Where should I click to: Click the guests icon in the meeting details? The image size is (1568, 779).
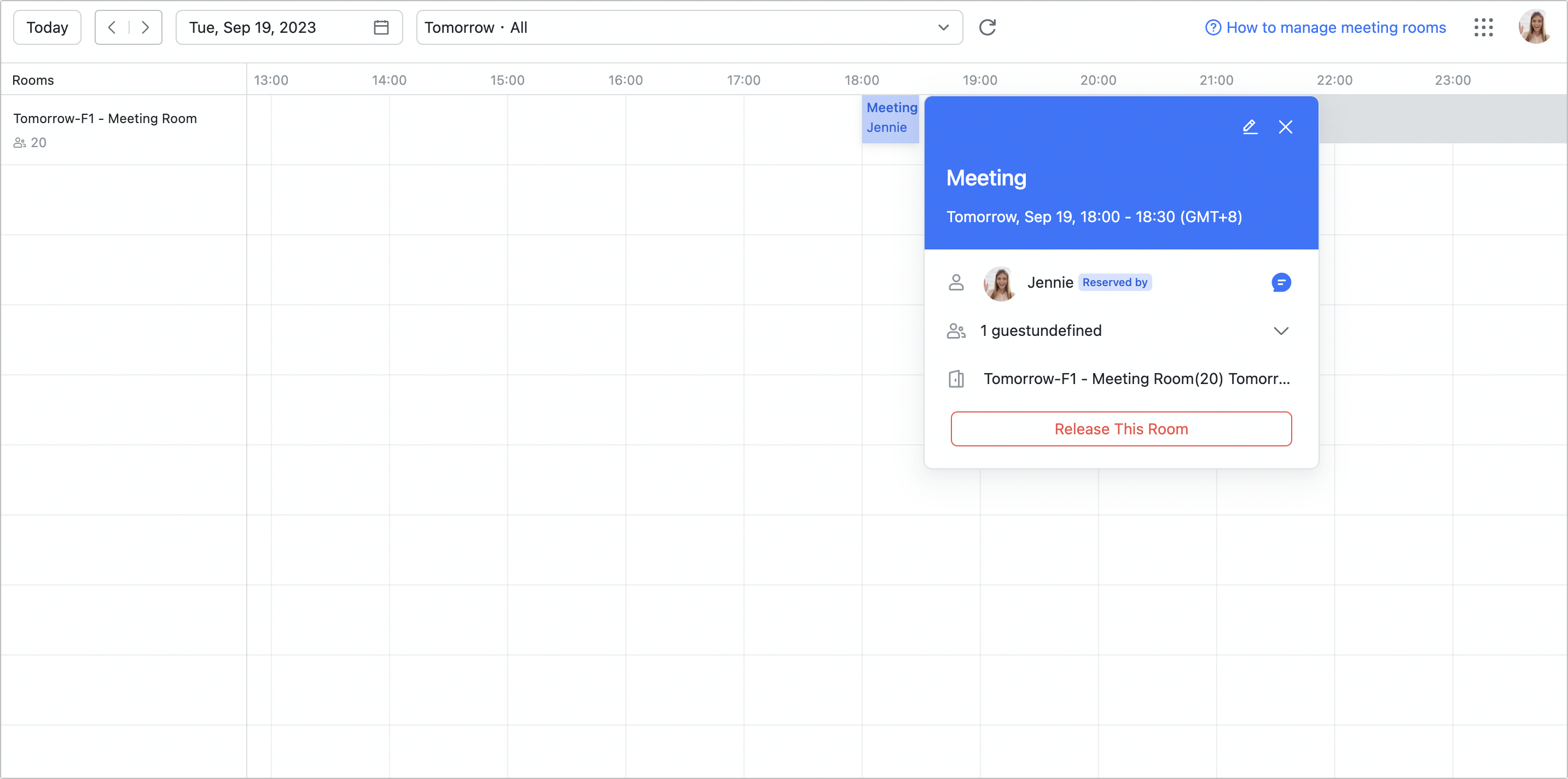coord(956,330)
